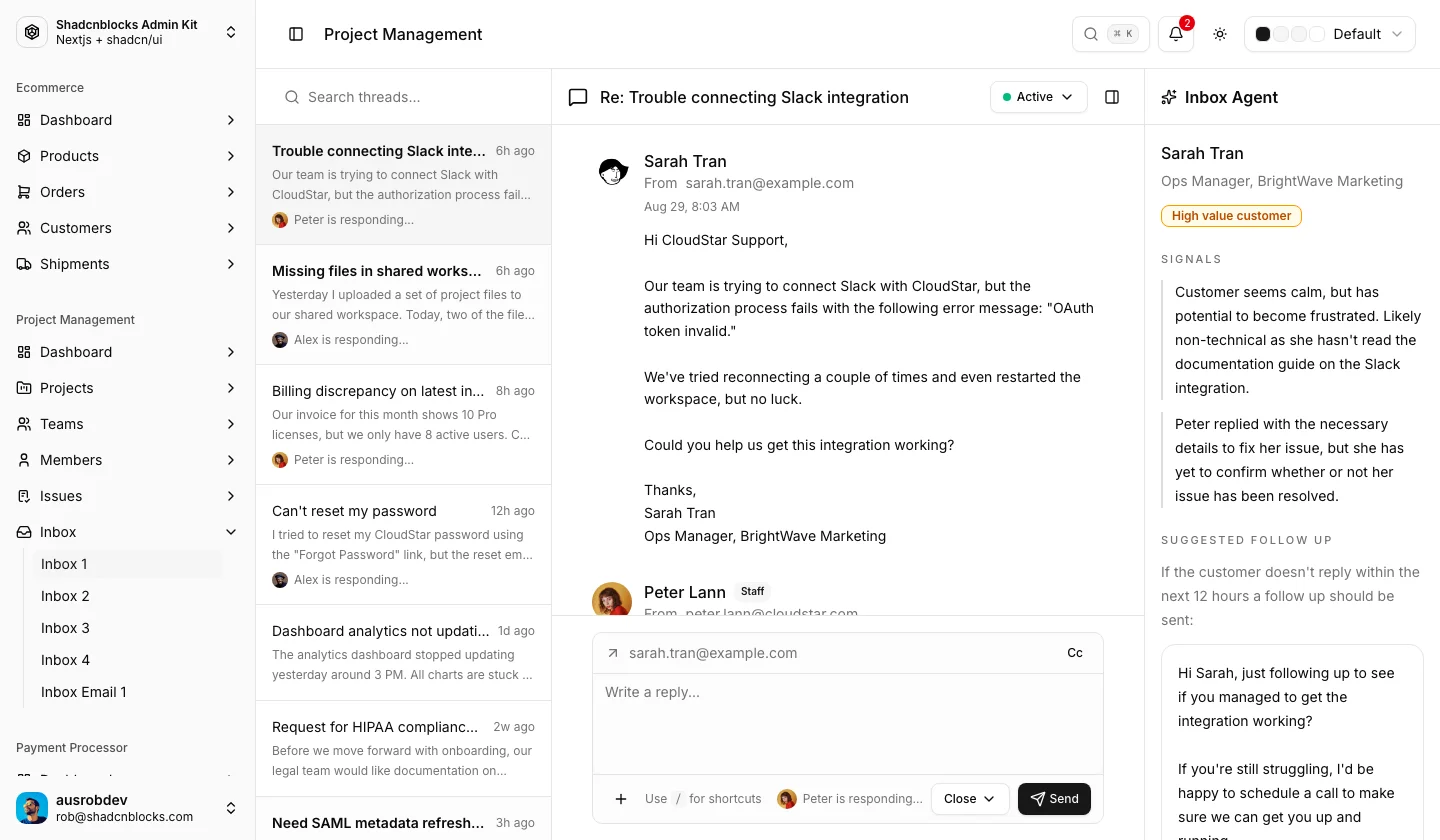
Task: Click the plus attachment icon in reply toolbar
Action: (x=621, y=799)
